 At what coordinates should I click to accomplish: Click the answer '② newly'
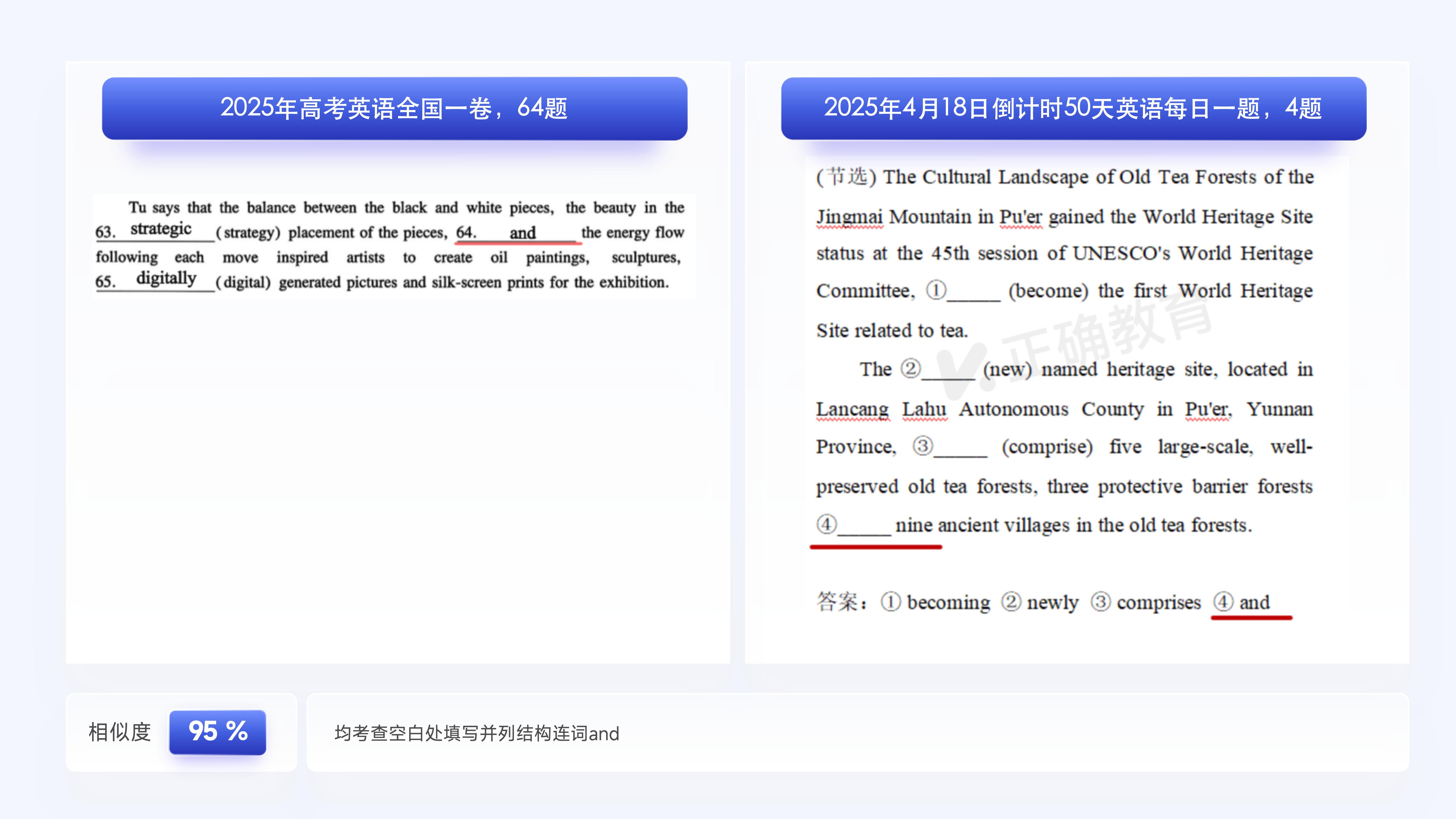click(1040, 603)
